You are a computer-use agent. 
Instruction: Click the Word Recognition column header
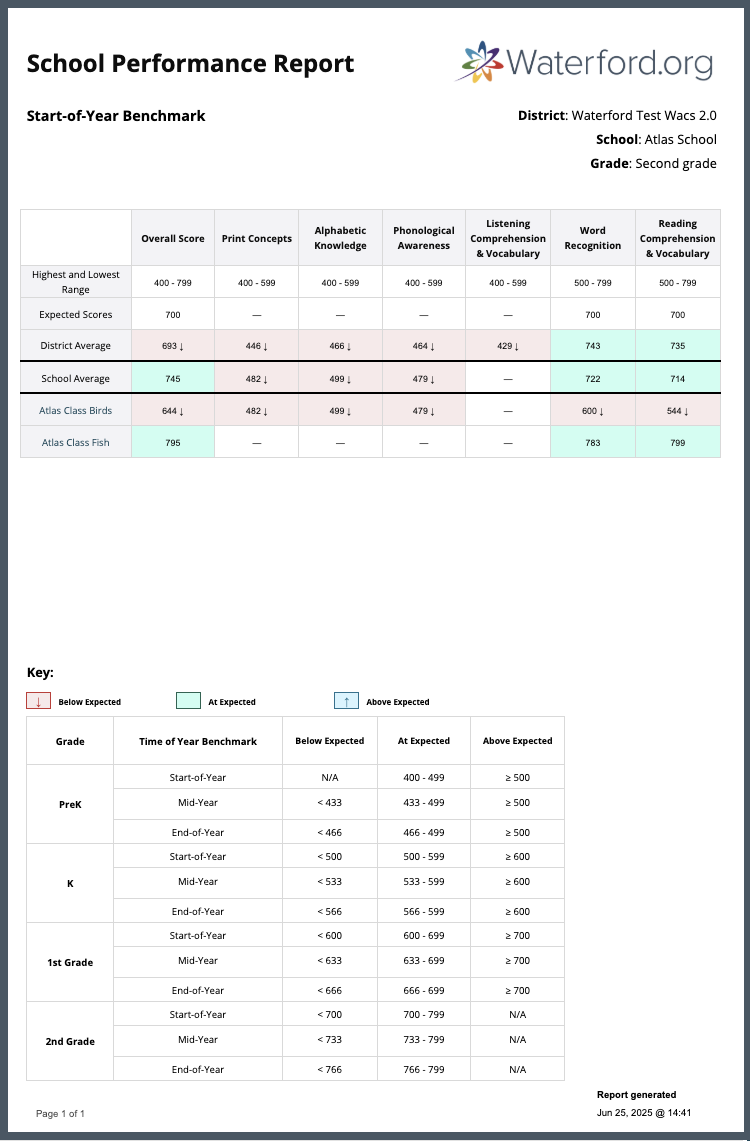pos(593,238)
